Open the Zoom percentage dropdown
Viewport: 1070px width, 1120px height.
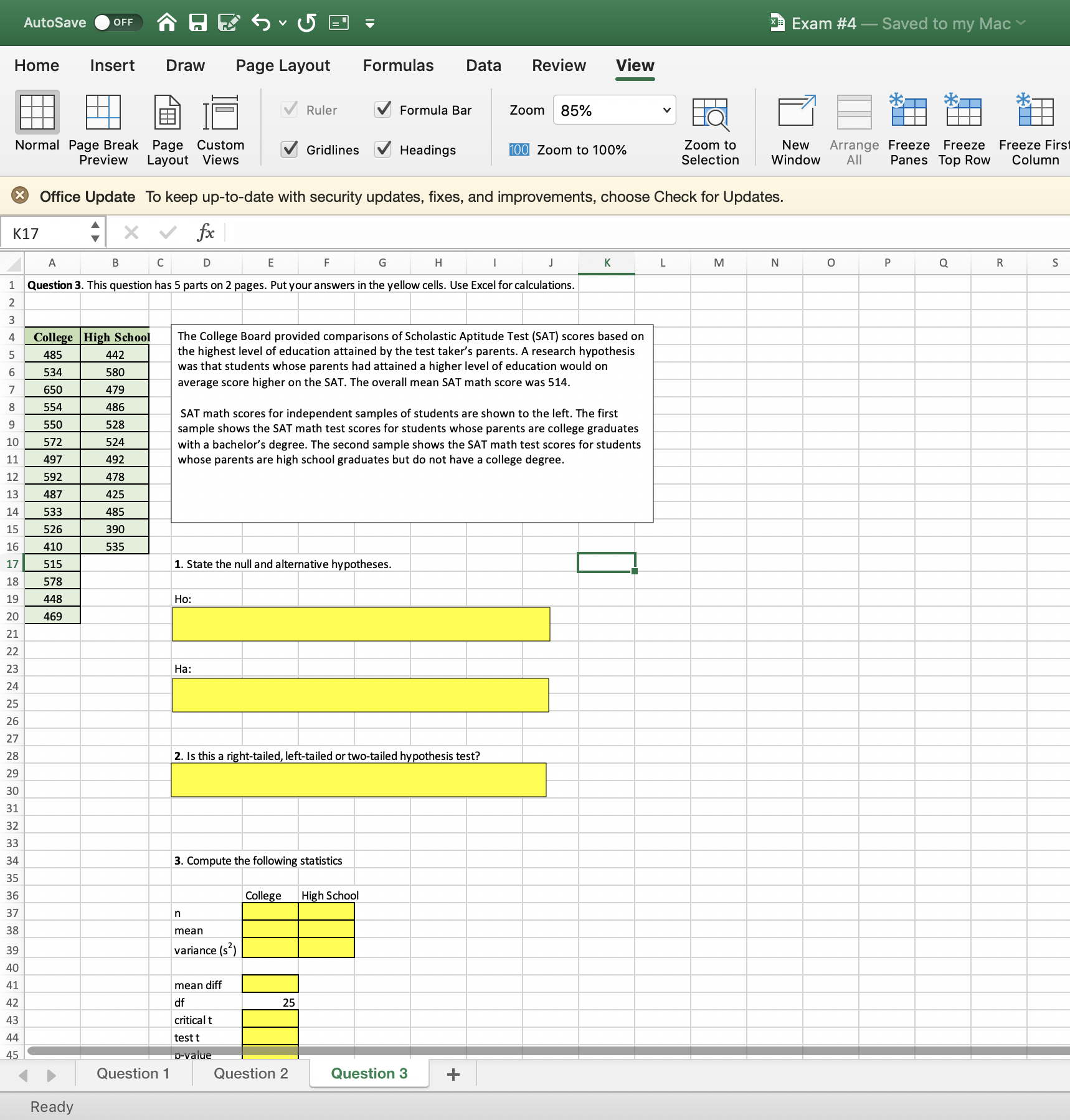(664, 110)
